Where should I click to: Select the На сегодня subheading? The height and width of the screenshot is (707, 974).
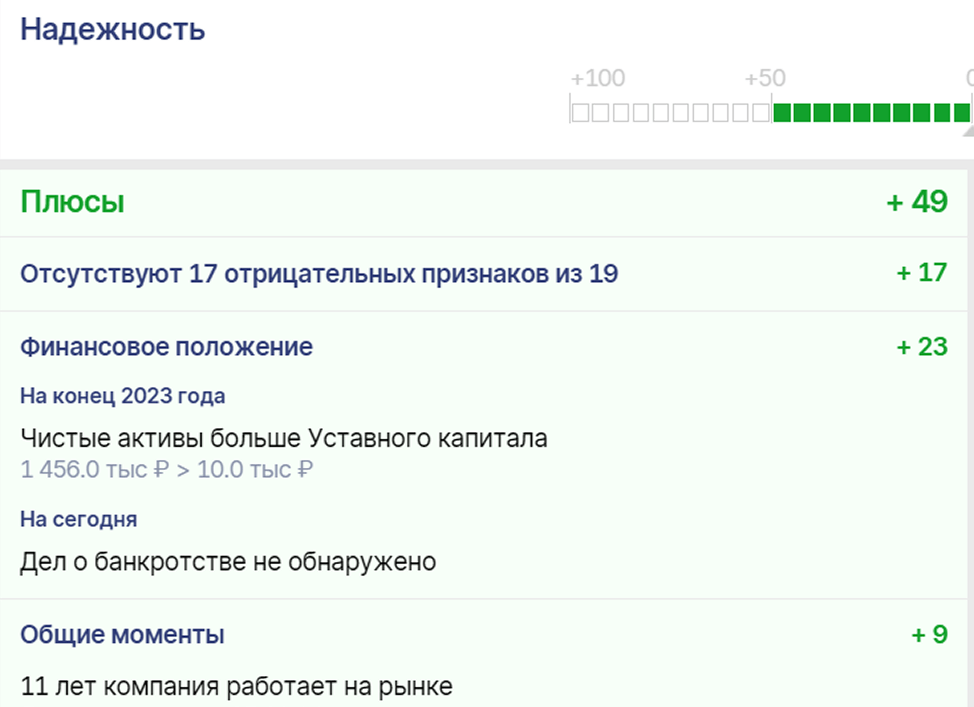[x=78, y=519]
